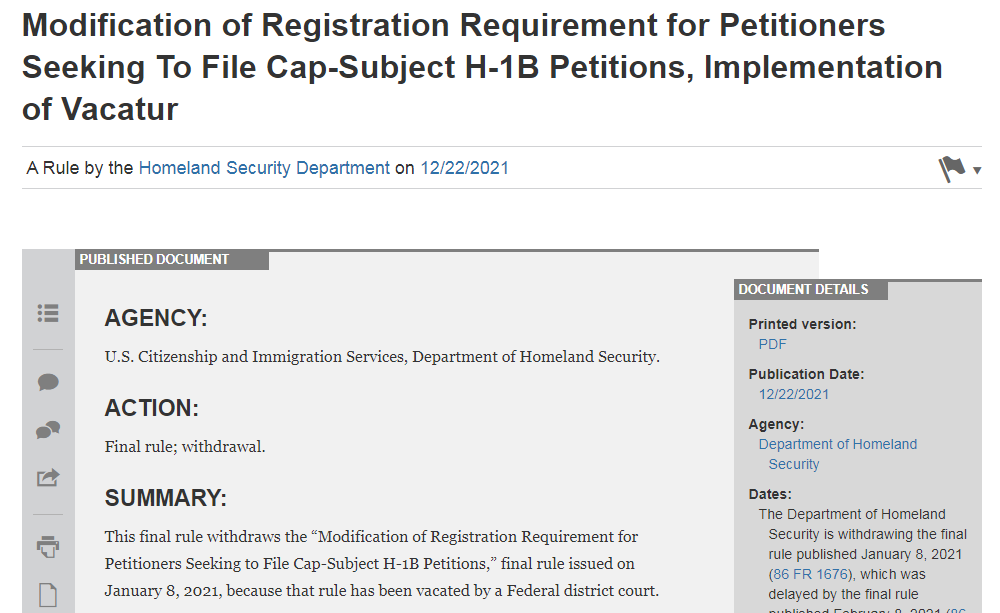Click the double speech bubbles icon
Screen dimensions: 1000x613
click(48, 430)
